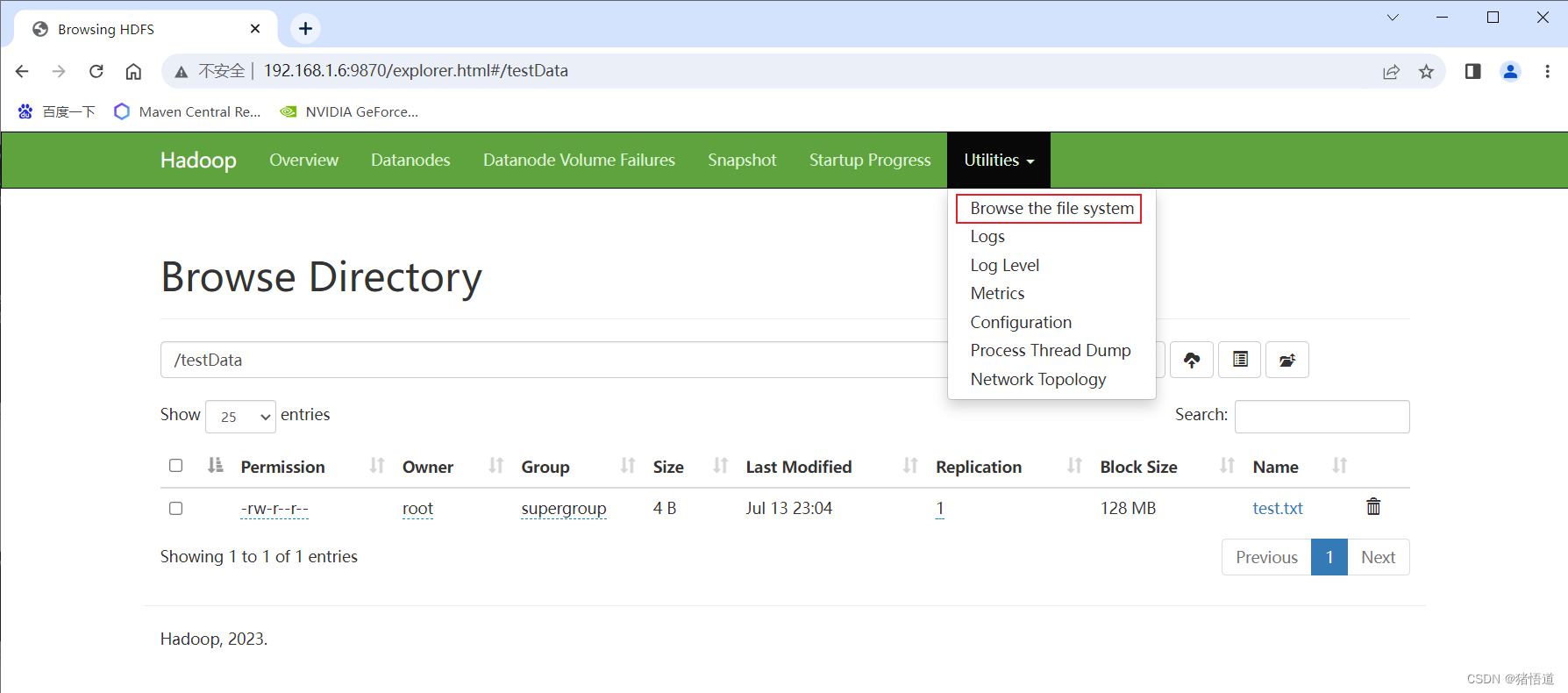This screenshot has width=1568, height=693.
Task: Collapse the Utilities dropdown menu
Action: pos(999,160)
